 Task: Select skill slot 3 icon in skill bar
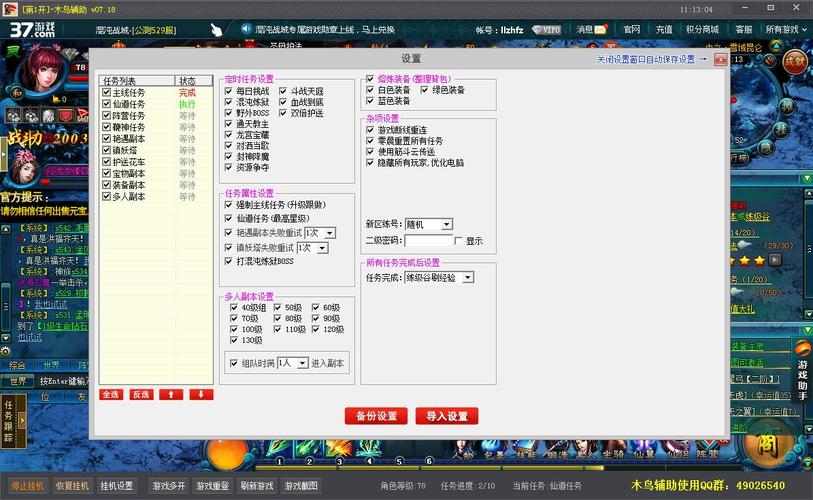339,449
